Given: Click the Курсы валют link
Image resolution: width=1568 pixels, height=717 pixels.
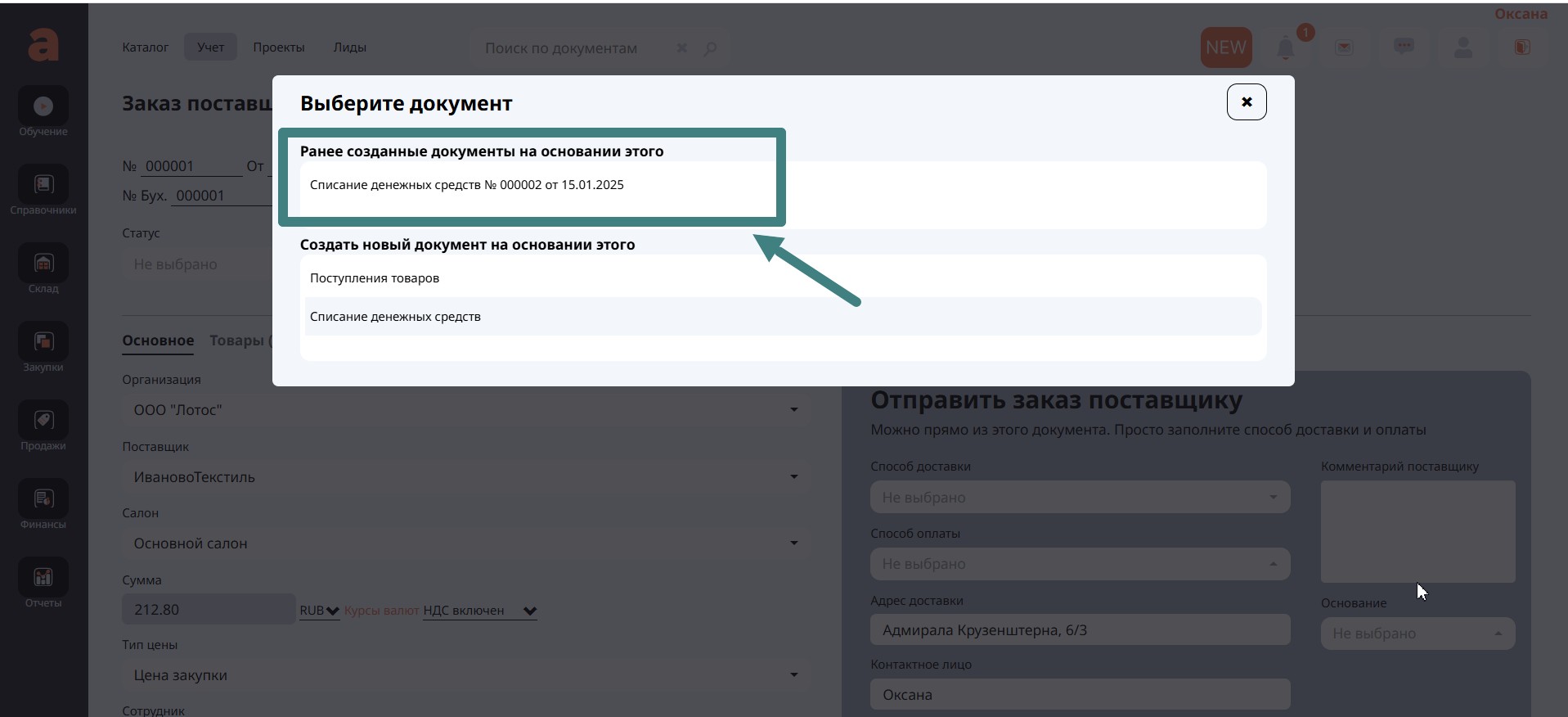Looking at the screenshot, I should click(x=381, y=611).
